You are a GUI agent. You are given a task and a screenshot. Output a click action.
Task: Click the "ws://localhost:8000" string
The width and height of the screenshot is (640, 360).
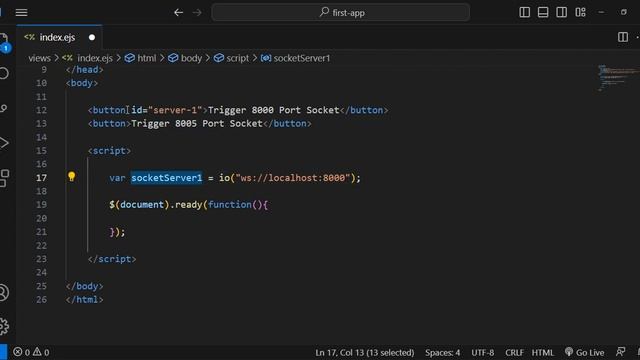[293, 178]
